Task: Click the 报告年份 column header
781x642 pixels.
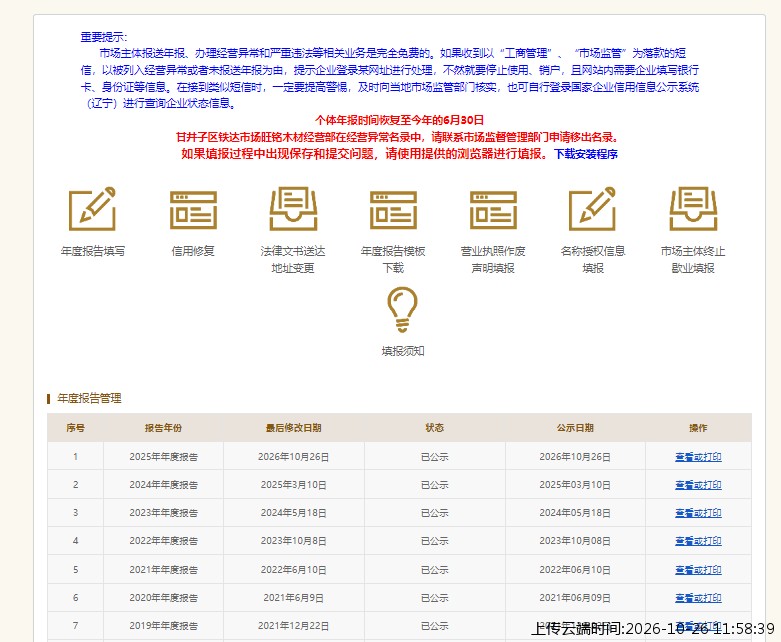Action: 163,428
